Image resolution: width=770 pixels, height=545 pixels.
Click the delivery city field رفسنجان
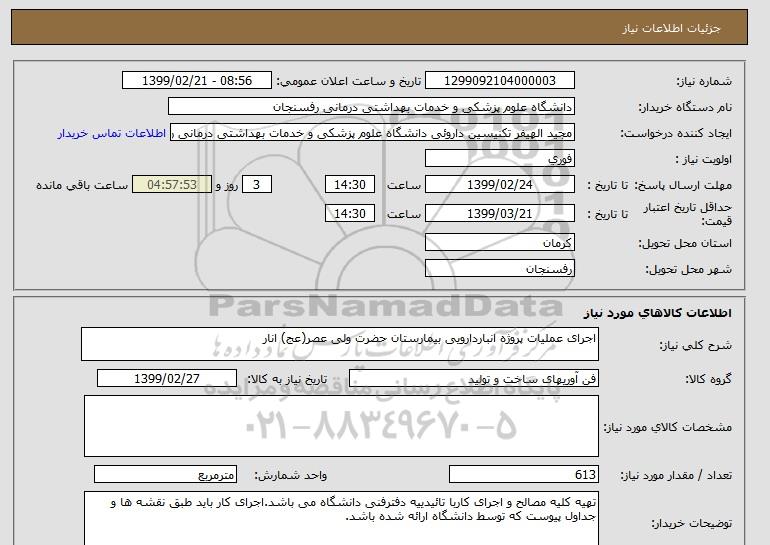pos(499,269)
